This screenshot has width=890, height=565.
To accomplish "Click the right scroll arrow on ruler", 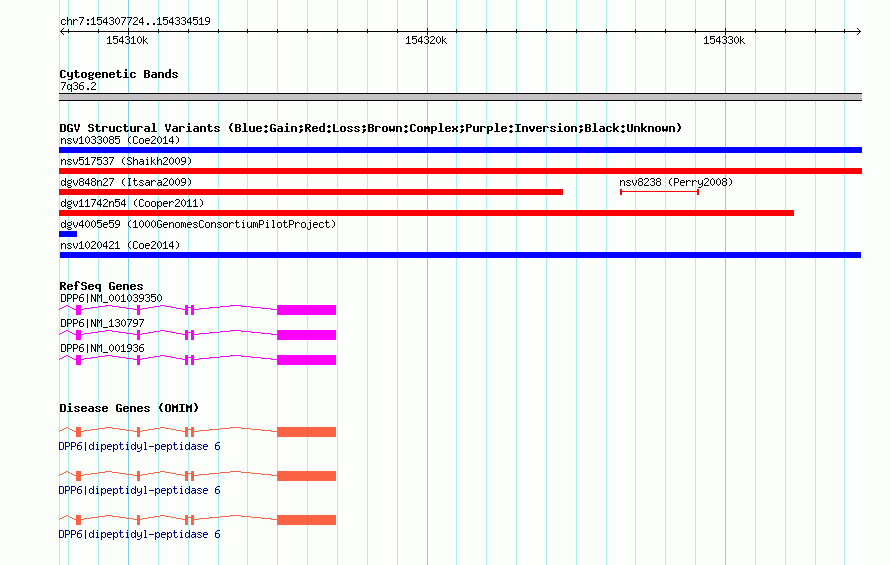I will tap(858, 31).
